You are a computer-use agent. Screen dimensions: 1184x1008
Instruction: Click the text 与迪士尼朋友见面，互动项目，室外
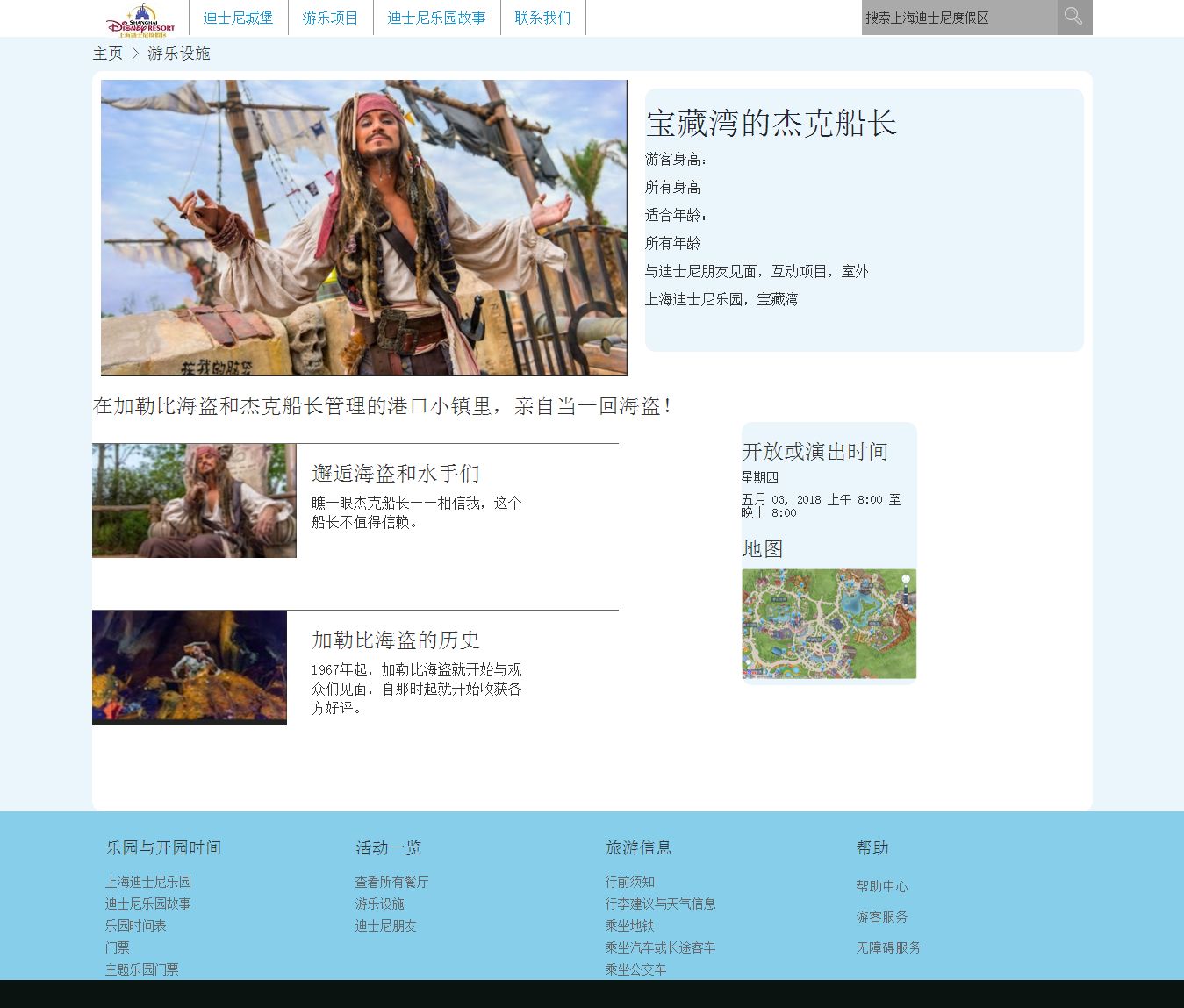point(757,271)
